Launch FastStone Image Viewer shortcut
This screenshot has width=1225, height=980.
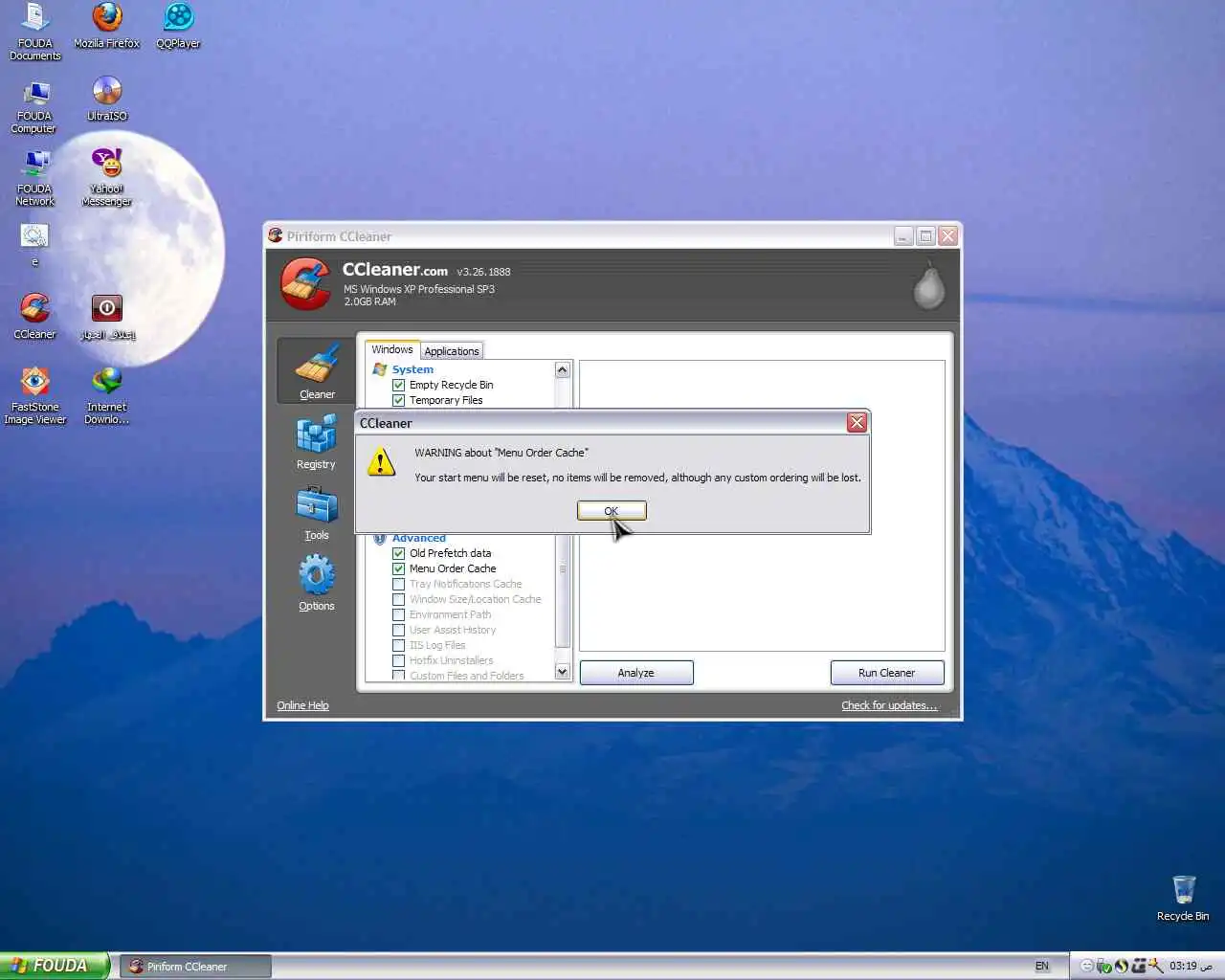tap(34, 395)
